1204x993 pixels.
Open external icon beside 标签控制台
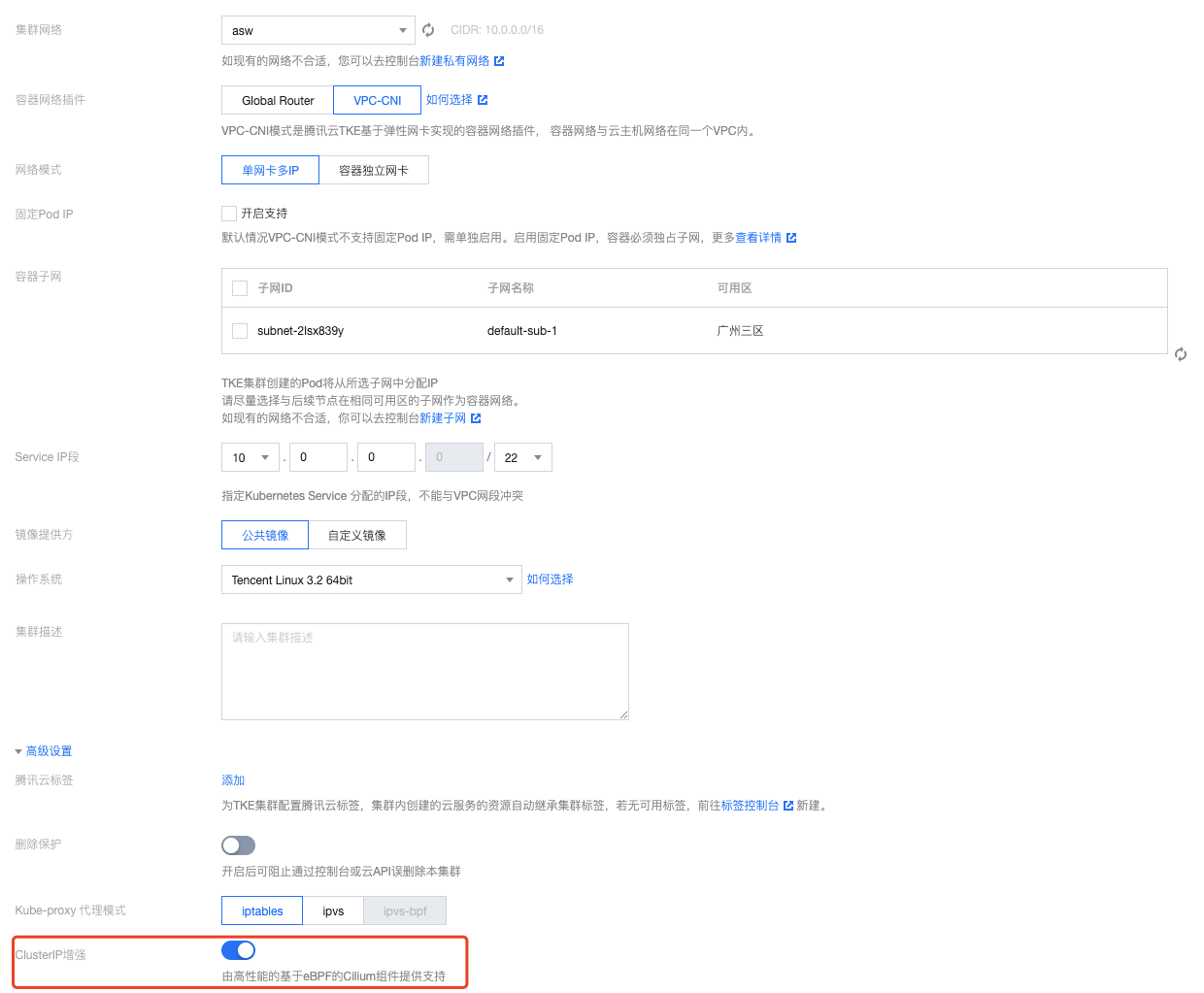[x=788, y=806]
